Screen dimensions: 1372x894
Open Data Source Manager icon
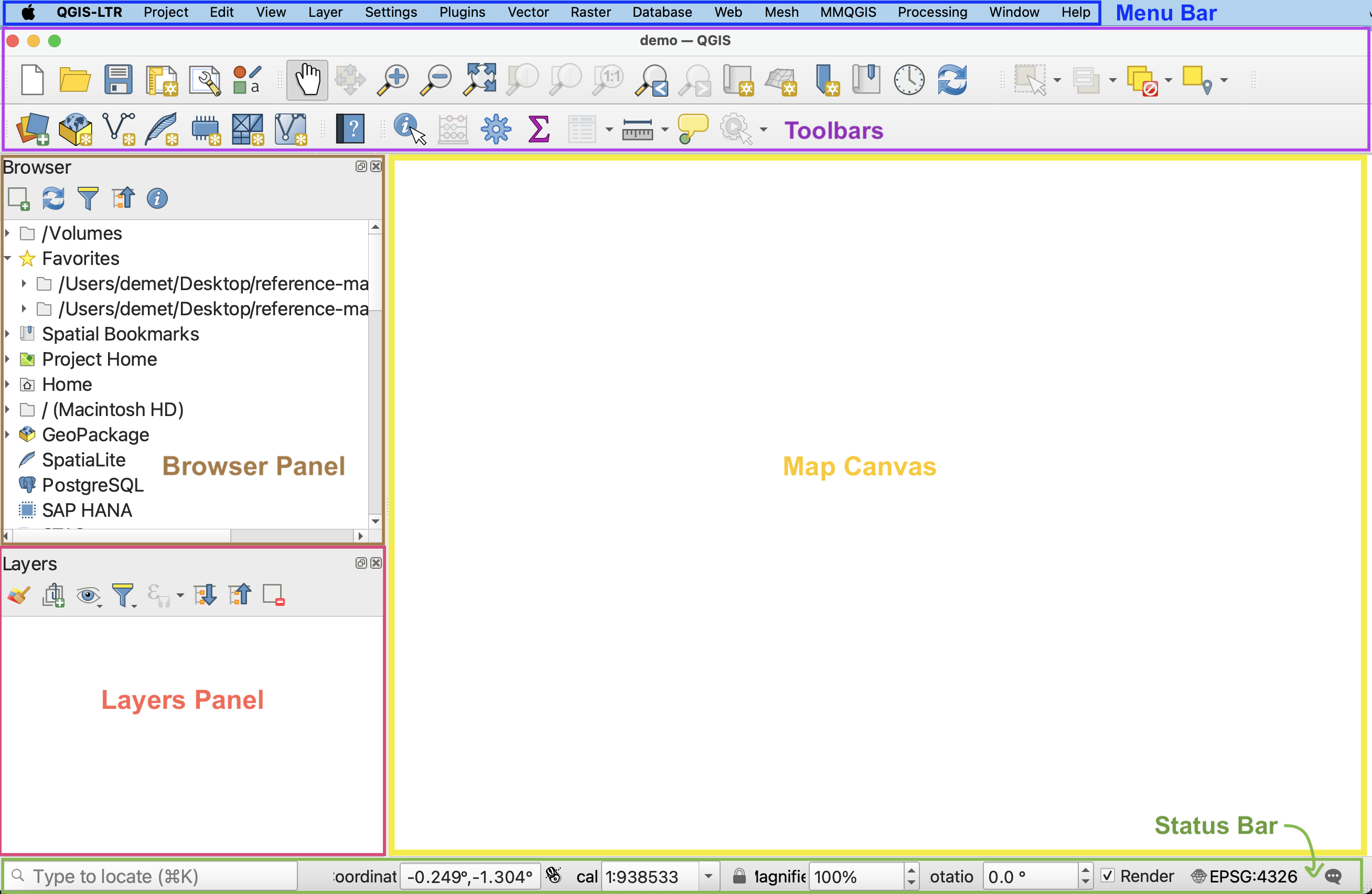[33, 128]
